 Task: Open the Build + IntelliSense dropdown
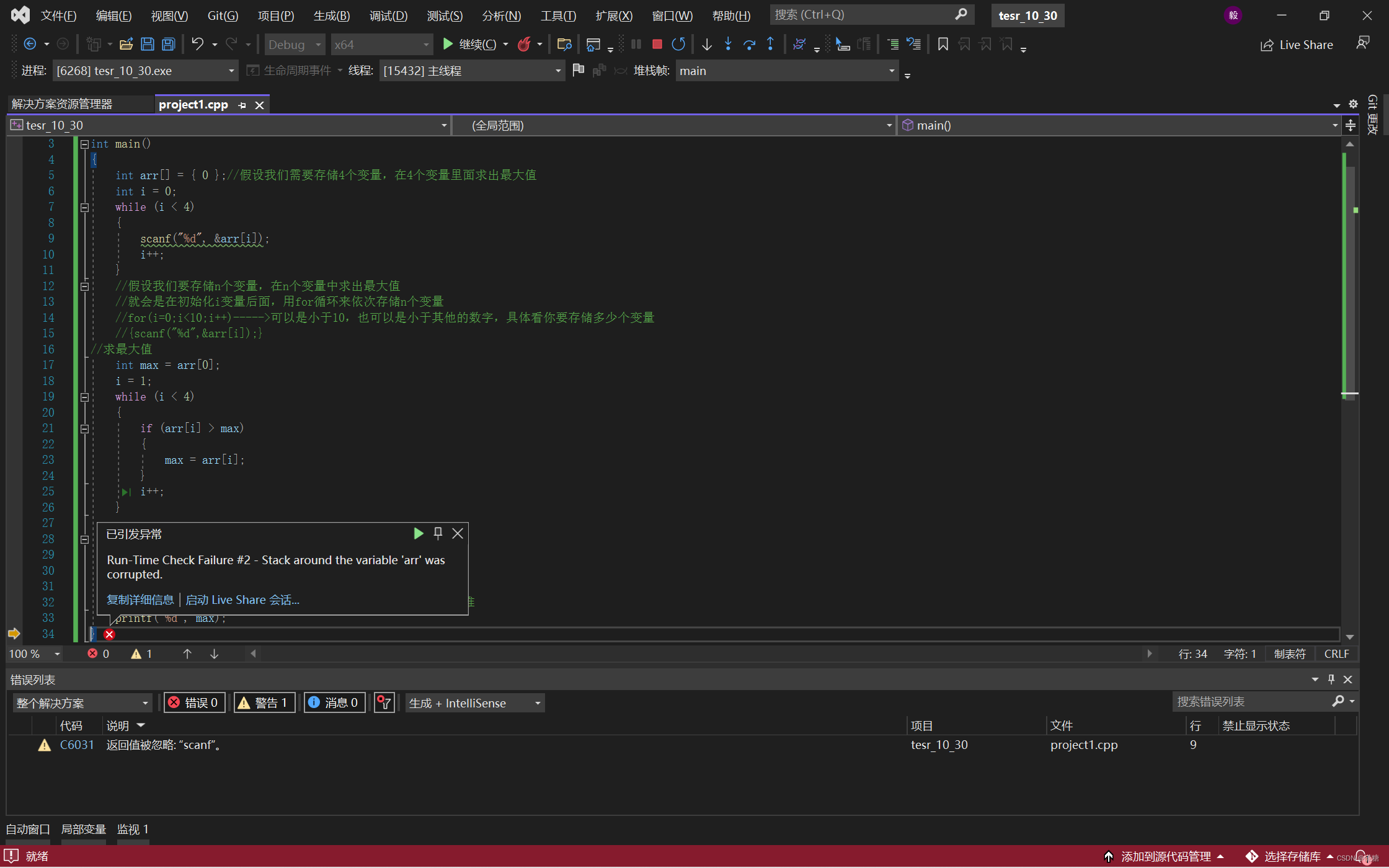click(x=475, y=702)
